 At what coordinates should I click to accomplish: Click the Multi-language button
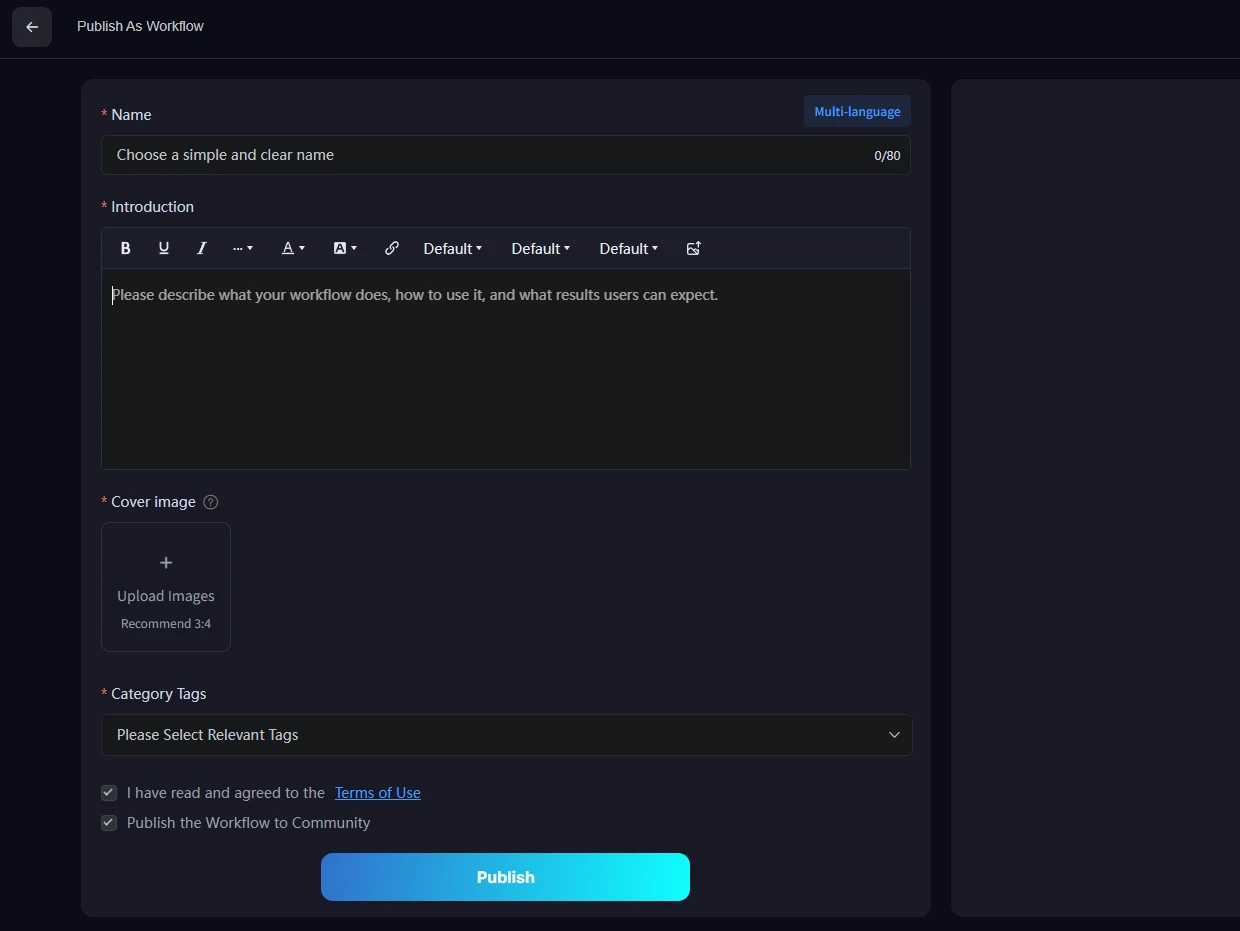click(x=857, y=111)
